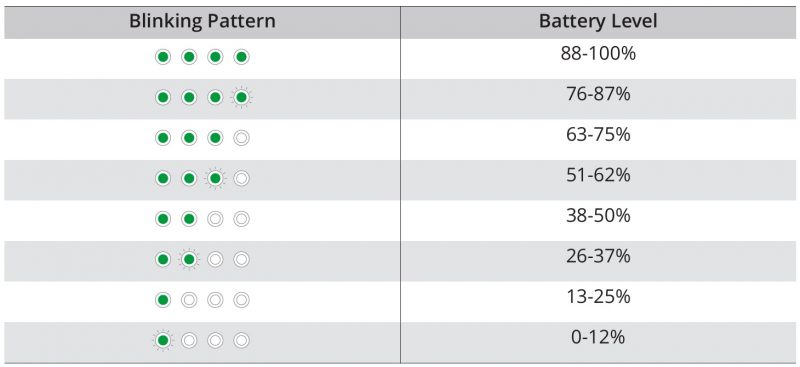This screenshot has height=367, width=800.
Task: Click the blinking first LED in 0-12% row
Action: 163,340
